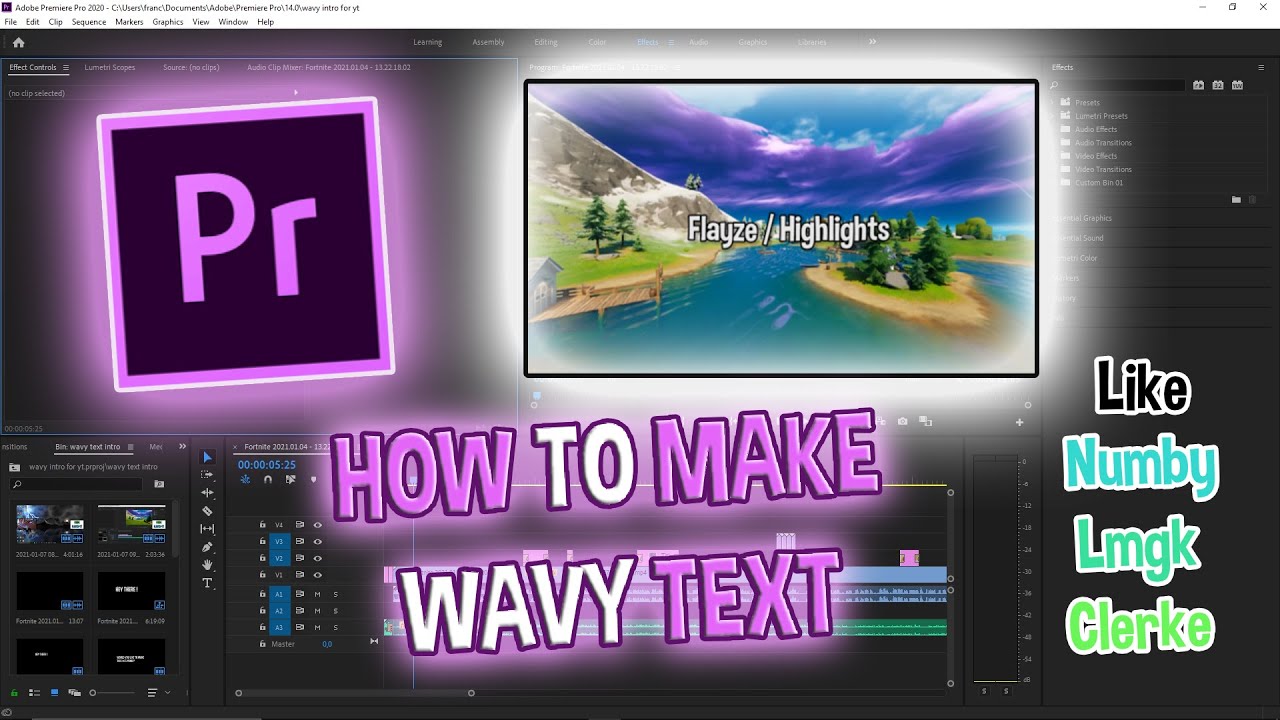Viewport: 1280px width, 720px height.
Task: Filter 32-bit Color effects badge
Action: [1218, 85]
